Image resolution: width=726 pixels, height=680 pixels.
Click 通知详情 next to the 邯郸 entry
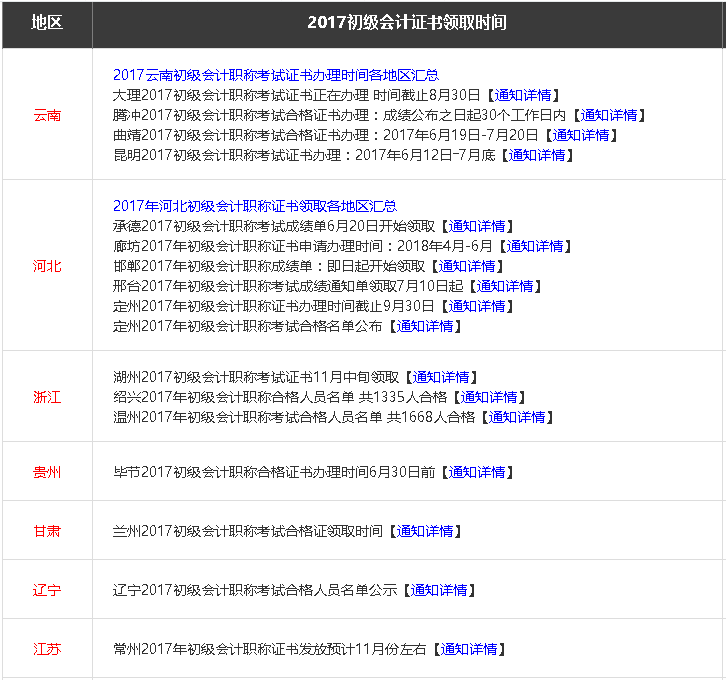tap(466, 266)
